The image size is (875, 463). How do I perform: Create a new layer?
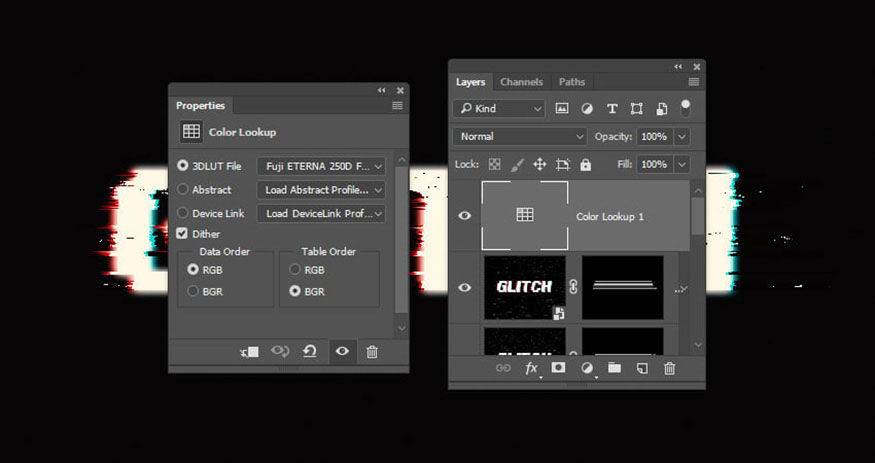tap(642, 368)
